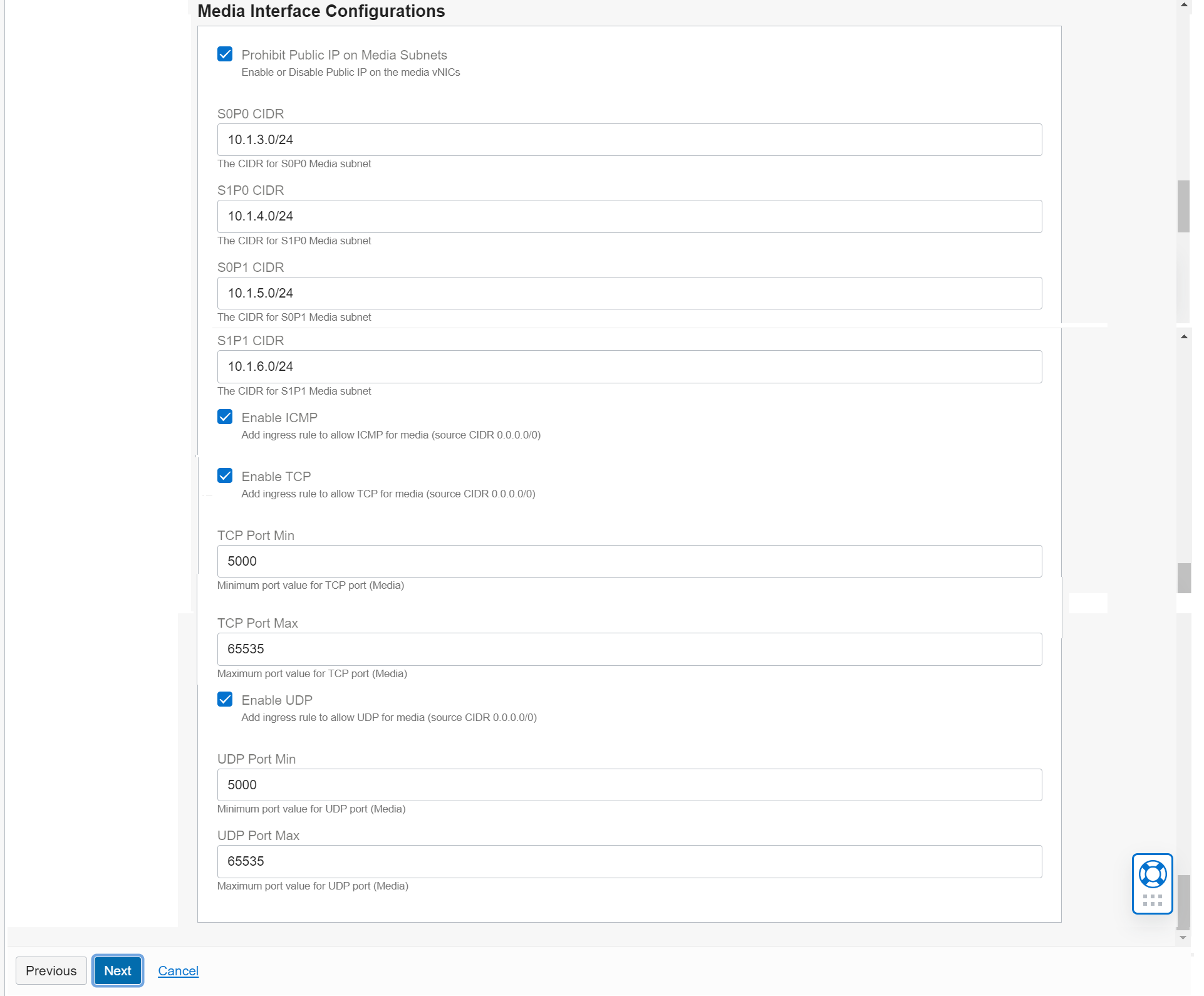Uncheck Prohibit Public IP on Media Subnets

225,54
